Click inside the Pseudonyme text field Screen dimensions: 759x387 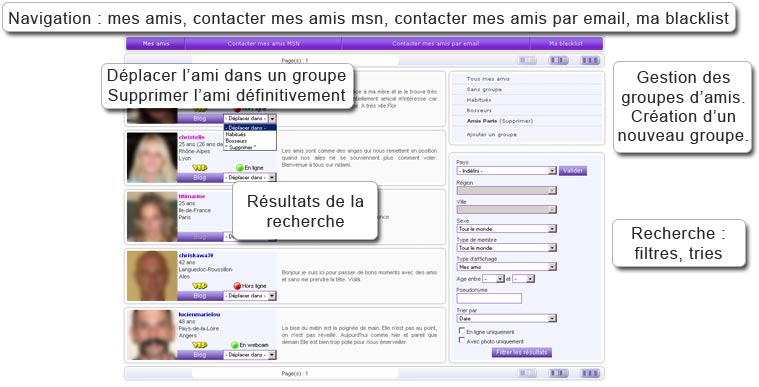pos(489,298)
